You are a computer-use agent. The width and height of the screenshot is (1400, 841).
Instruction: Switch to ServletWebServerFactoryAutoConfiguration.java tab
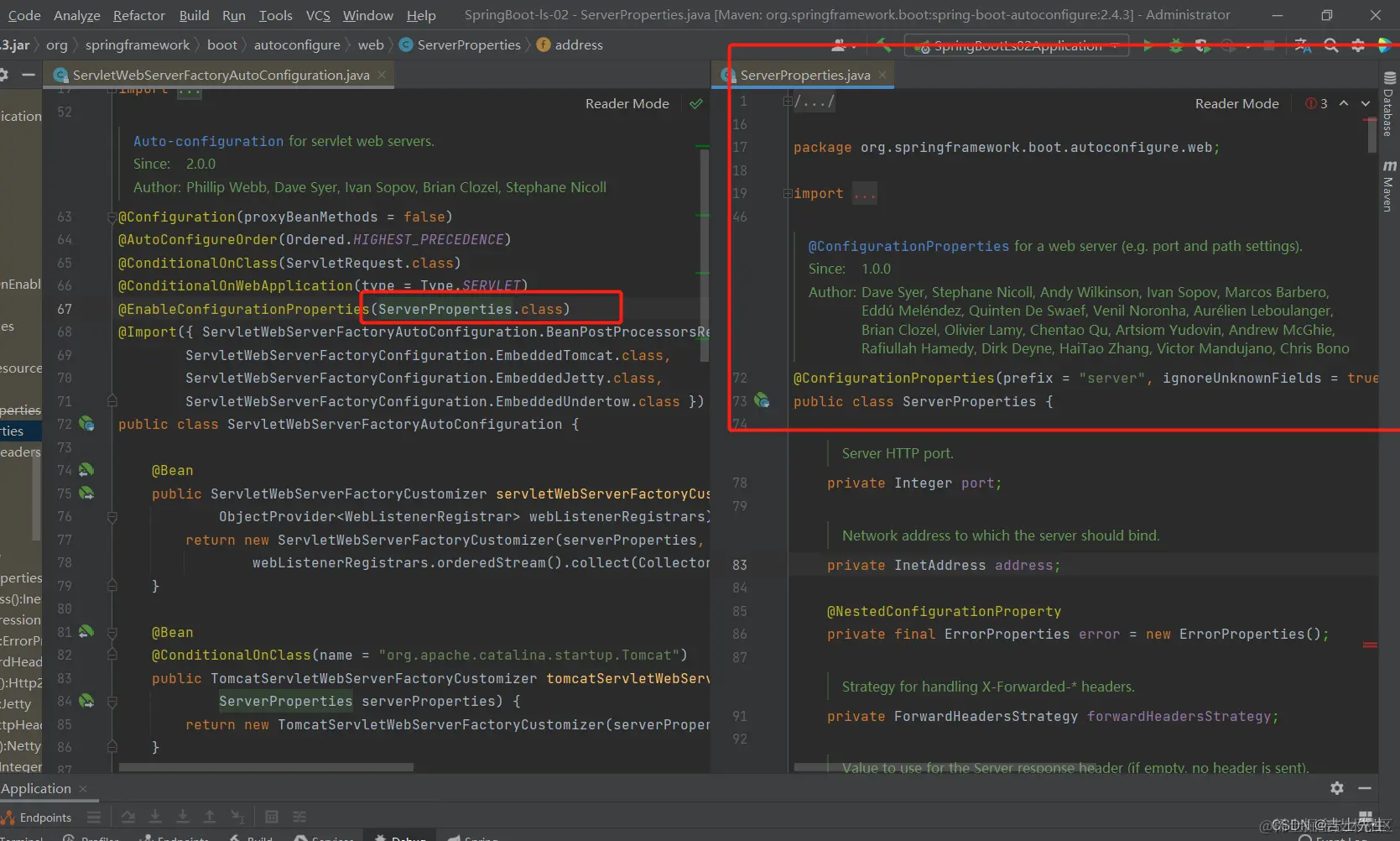click(221, 75)
